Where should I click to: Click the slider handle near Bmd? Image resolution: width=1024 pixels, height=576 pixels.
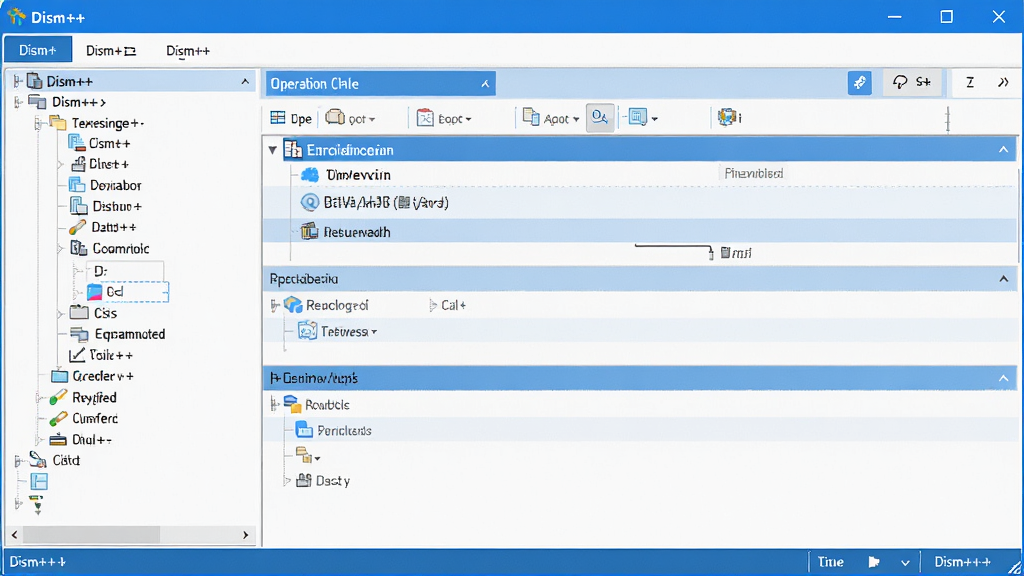pyautogui.click(x=711, y=253)
